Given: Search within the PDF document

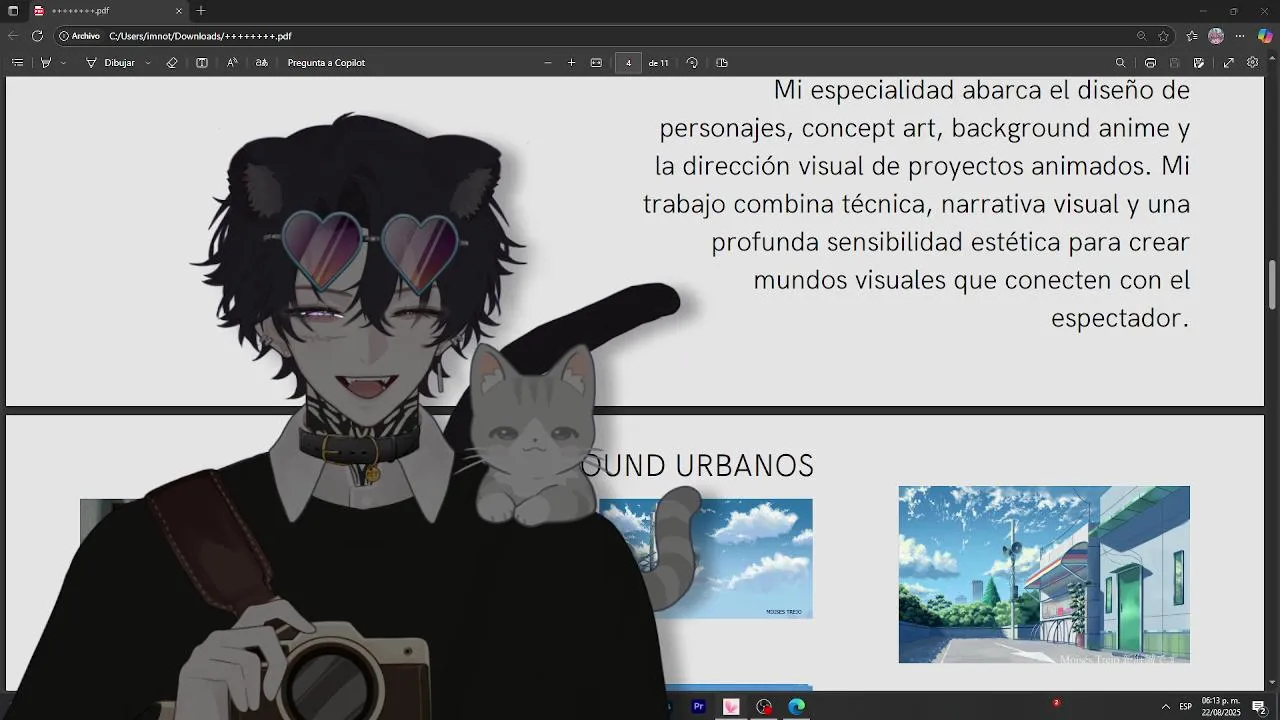Looking at the screenshot, I should point(1120,63).
